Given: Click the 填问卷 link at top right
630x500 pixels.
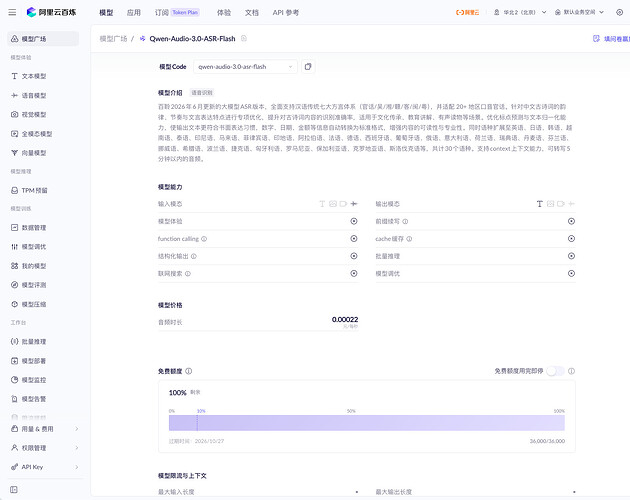Looking at the screenshot, I should (614, 39).
